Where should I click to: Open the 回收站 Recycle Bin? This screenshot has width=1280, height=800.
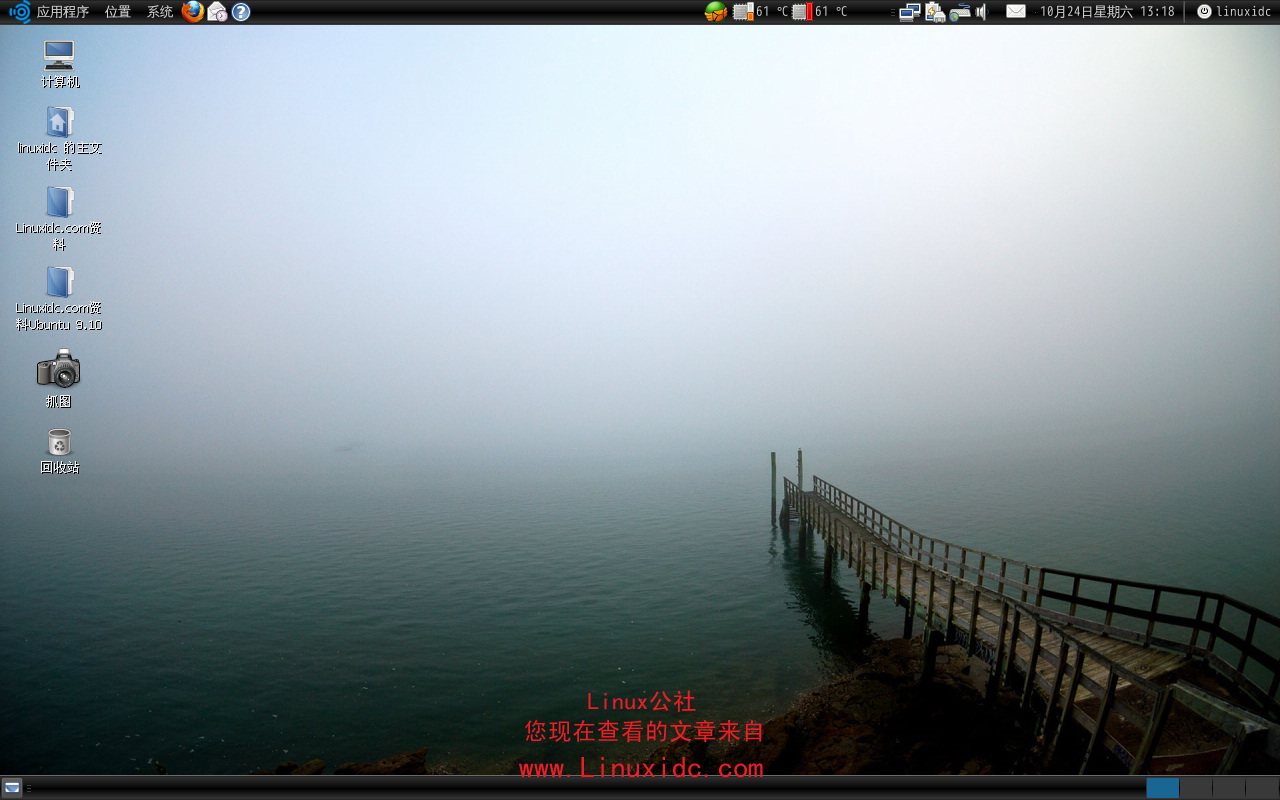(58, 440)
